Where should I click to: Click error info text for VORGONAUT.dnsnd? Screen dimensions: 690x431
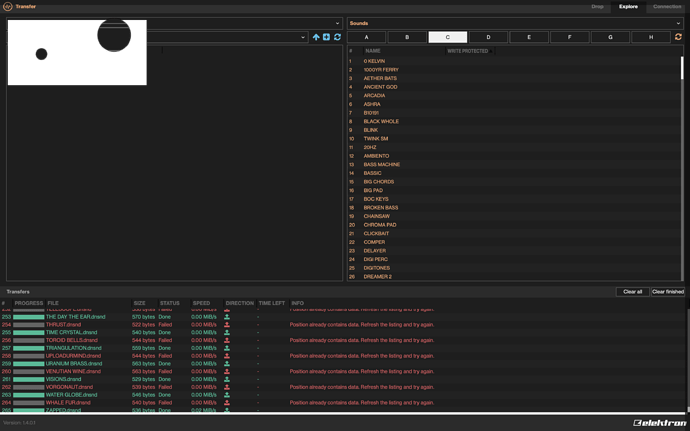point(362,387)
